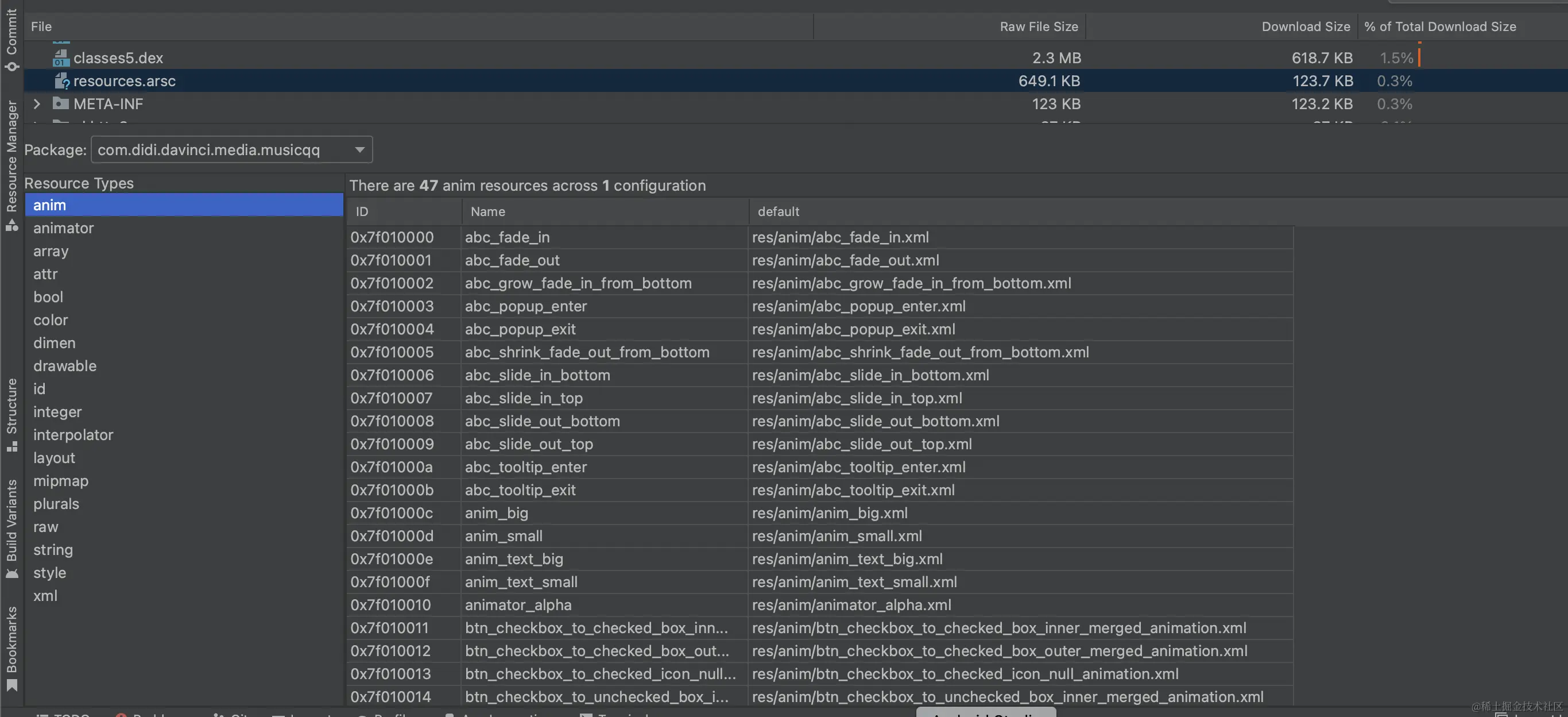1568x717 pixels.
Task: Click the 649.1 KB raw file size value
Action: [x=1050, y=81]
